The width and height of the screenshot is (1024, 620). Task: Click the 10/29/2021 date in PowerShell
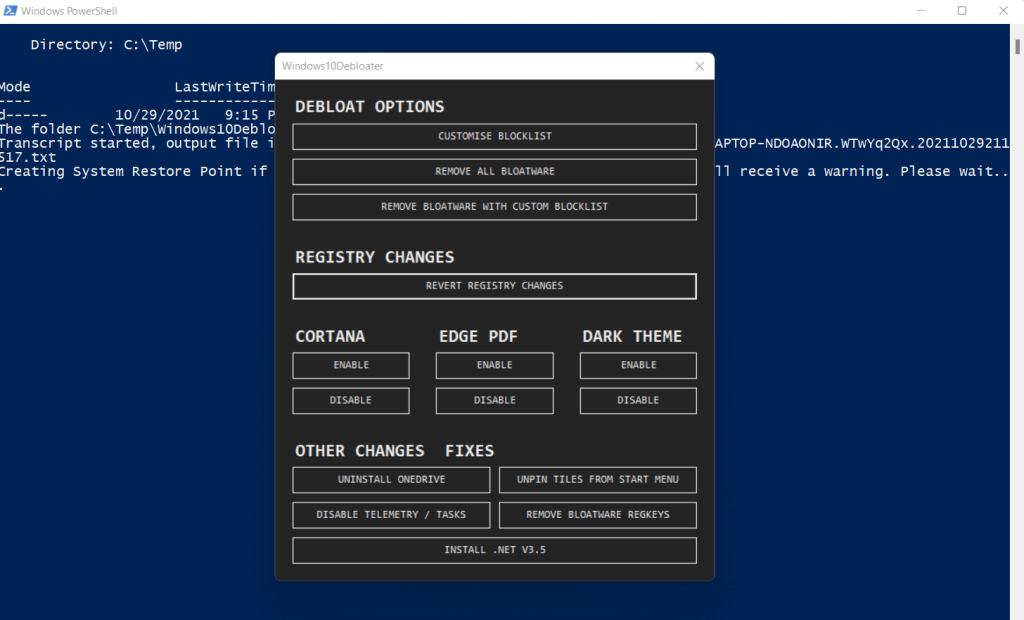click(157, 115)
